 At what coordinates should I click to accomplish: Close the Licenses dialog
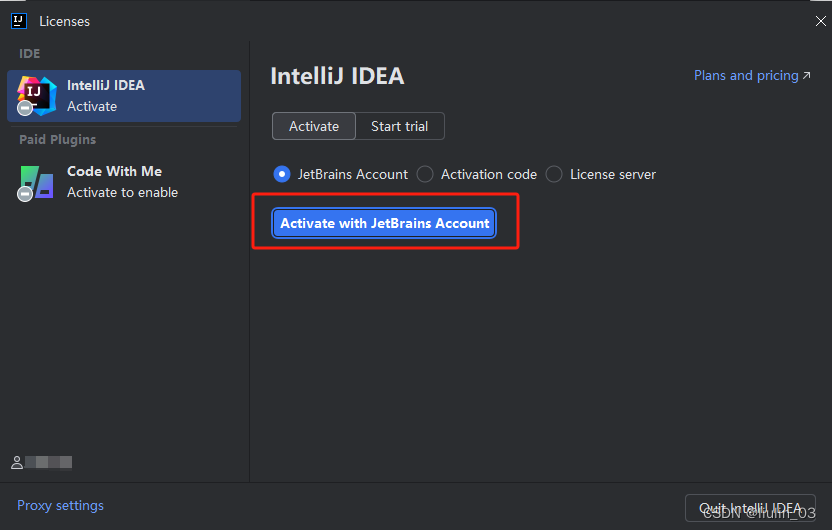pos(820,21)
